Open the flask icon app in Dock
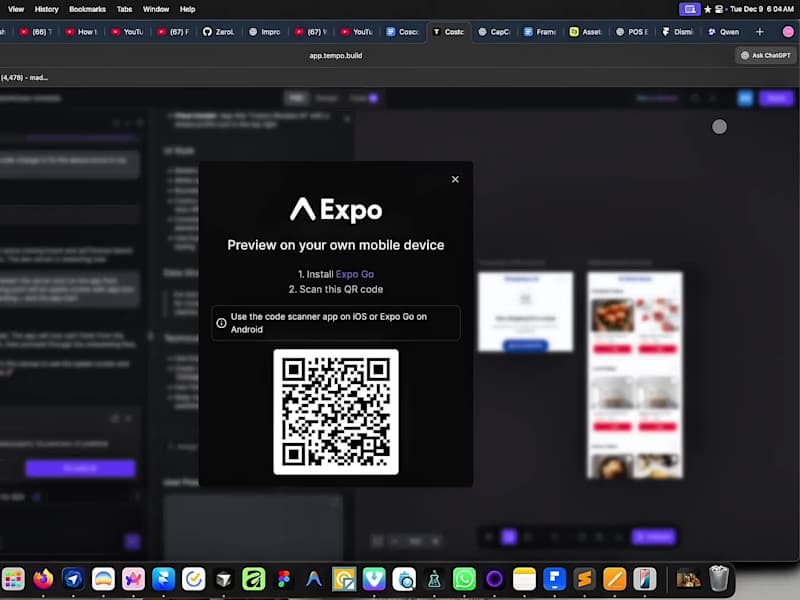 pos(434,579)
